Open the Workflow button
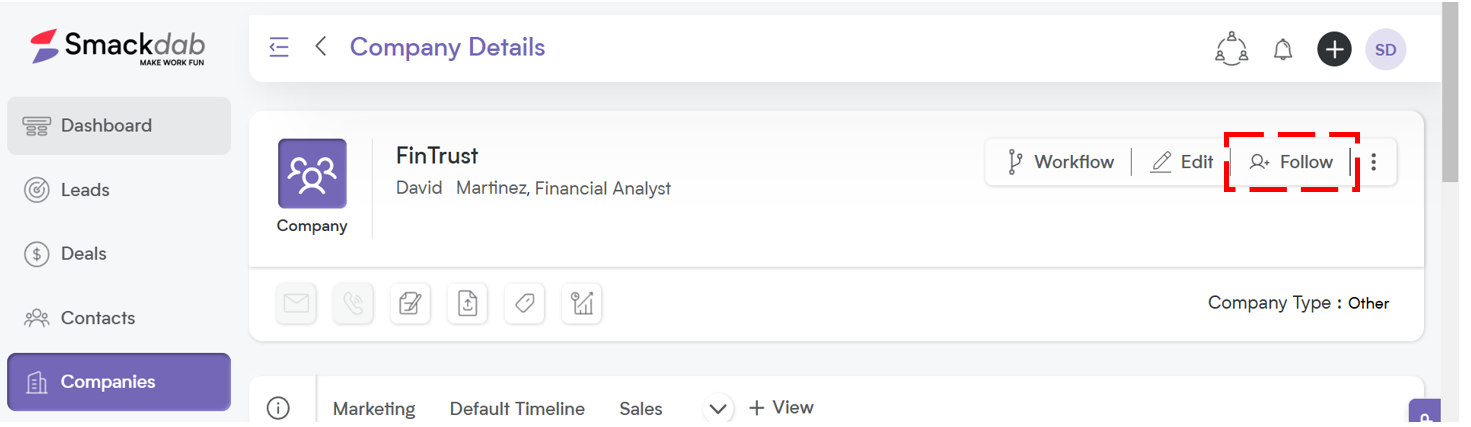This screenshot has width=1471, height=427. [x=1060, y=162]
